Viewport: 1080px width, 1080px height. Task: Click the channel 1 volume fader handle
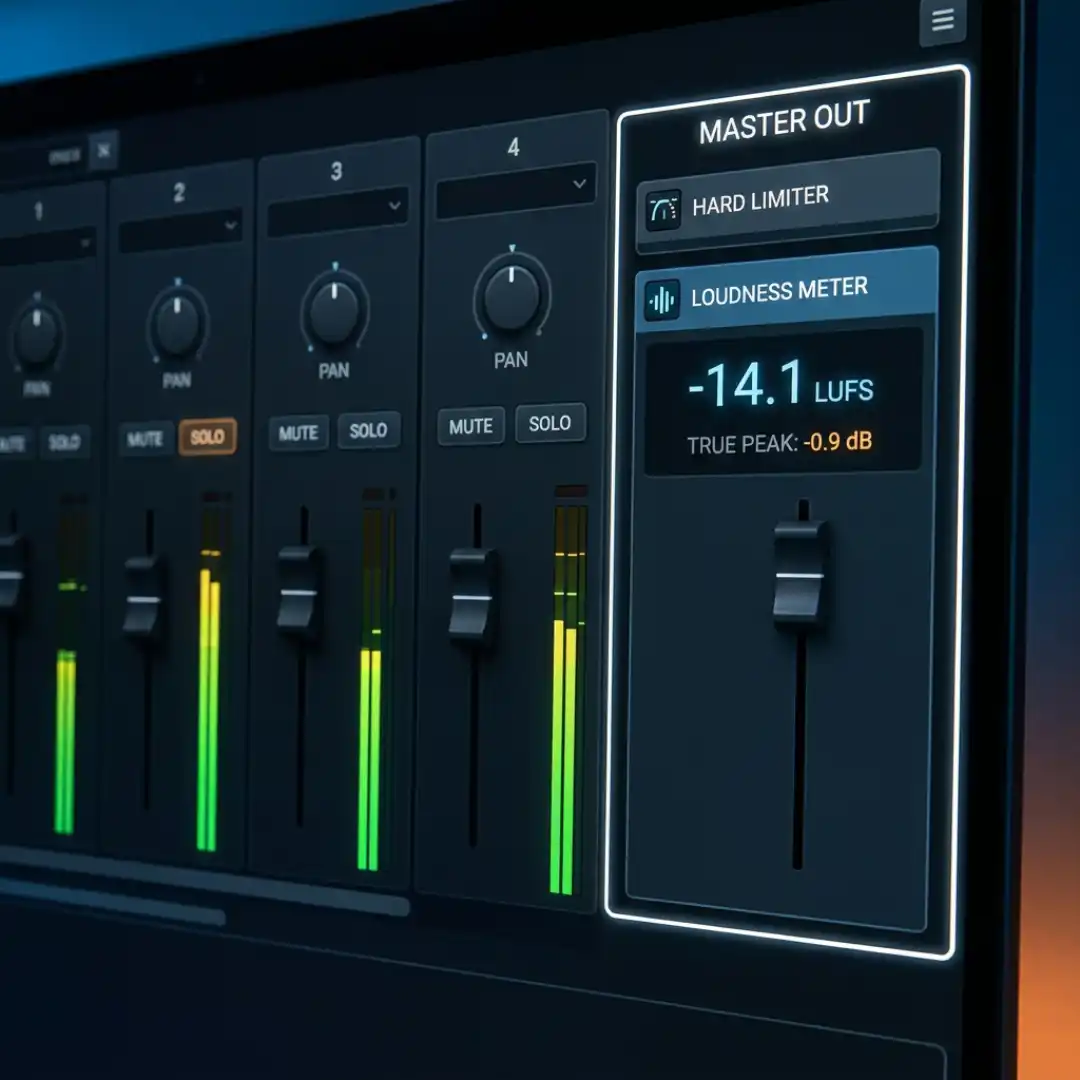point(11,572)
